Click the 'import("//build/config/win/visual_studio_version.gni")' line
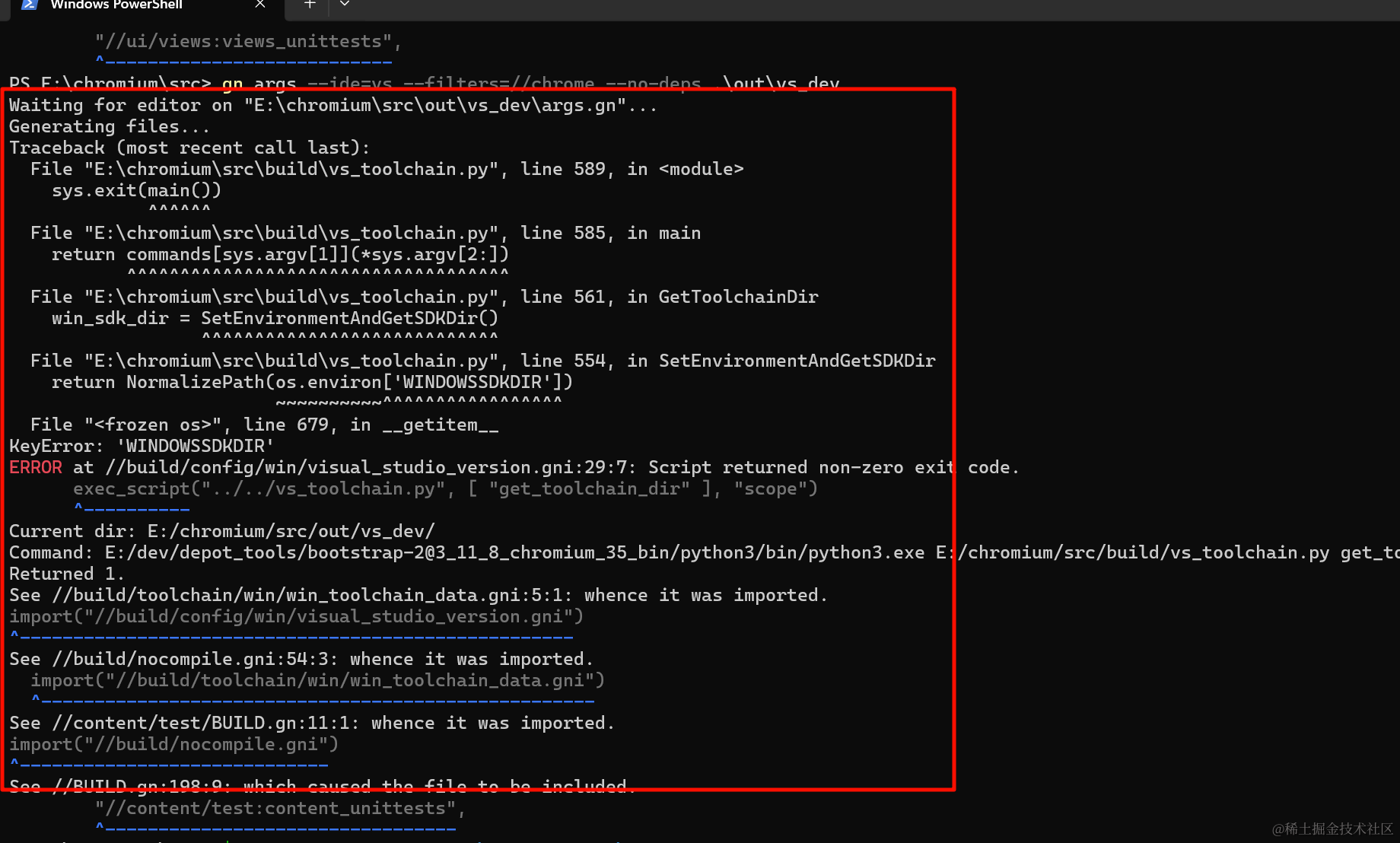This screenshot has width=1400, height=843. pos(296,616)
